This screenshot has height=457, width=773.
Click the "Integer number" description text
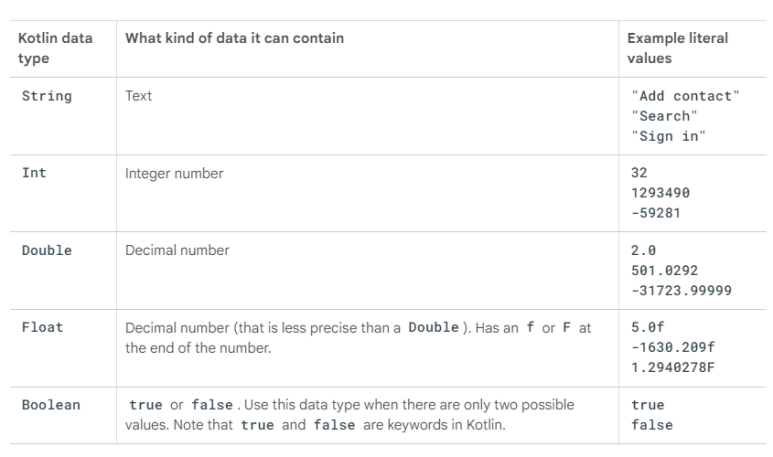tap(174, 174)
